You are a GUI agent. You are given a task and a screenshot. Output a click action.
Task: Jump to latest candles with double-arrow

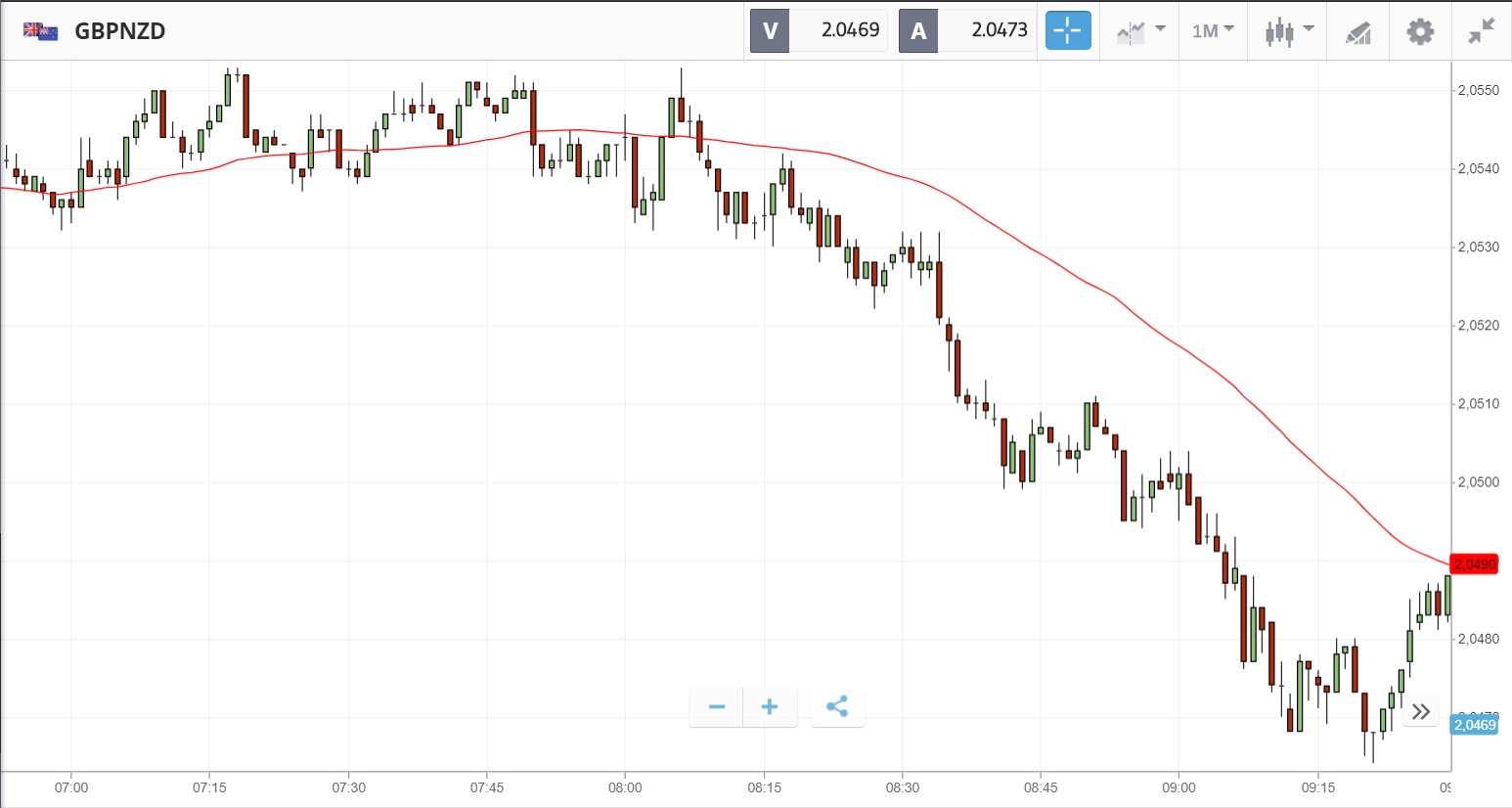click(x=1421, y=711)
